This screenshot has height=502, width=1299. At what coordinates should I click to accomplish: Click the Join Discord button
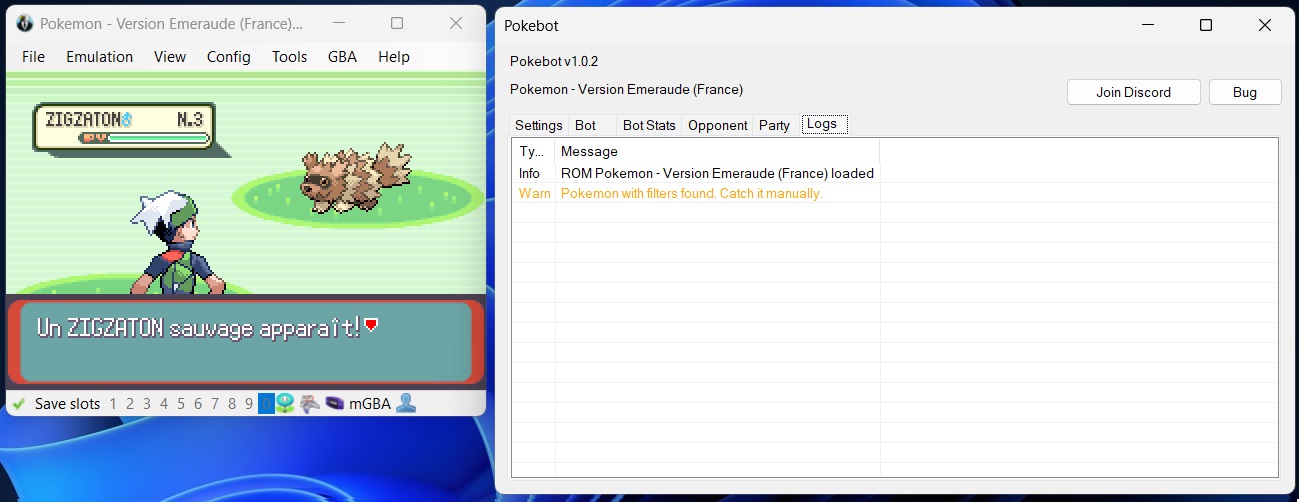[1133, 92]
